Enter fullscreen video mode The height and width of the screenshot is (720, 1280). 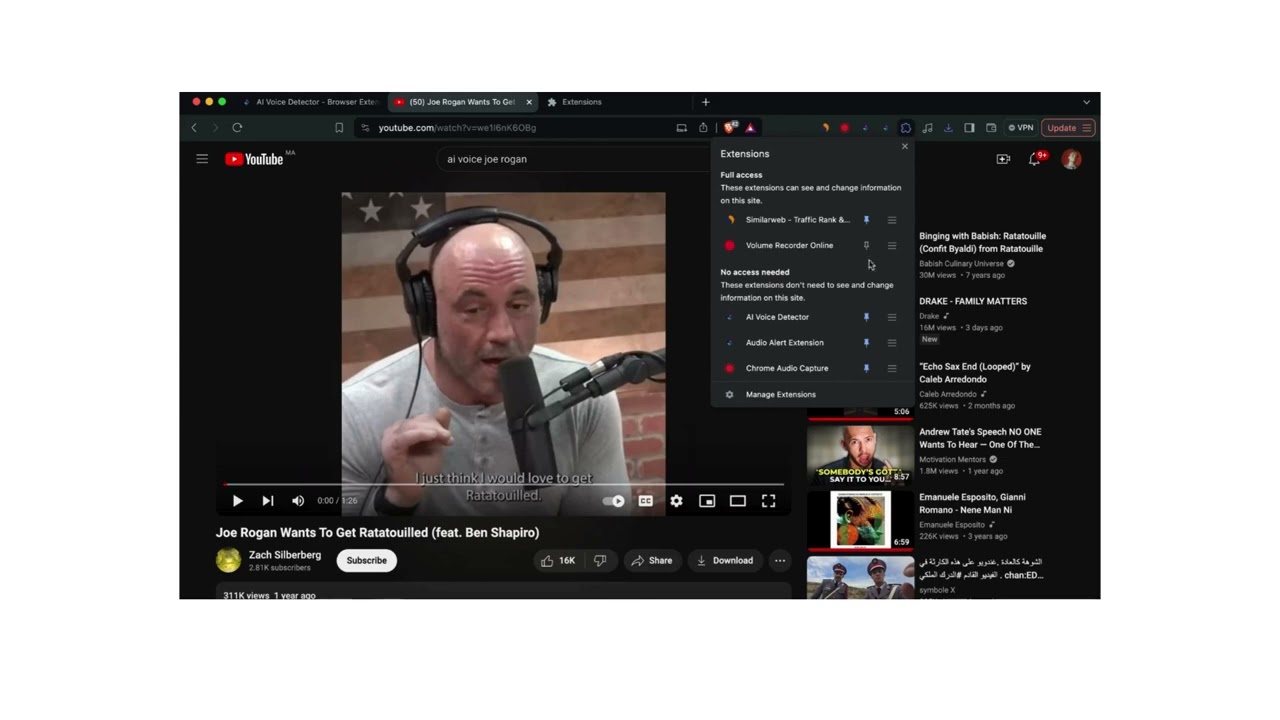[769, 501]
